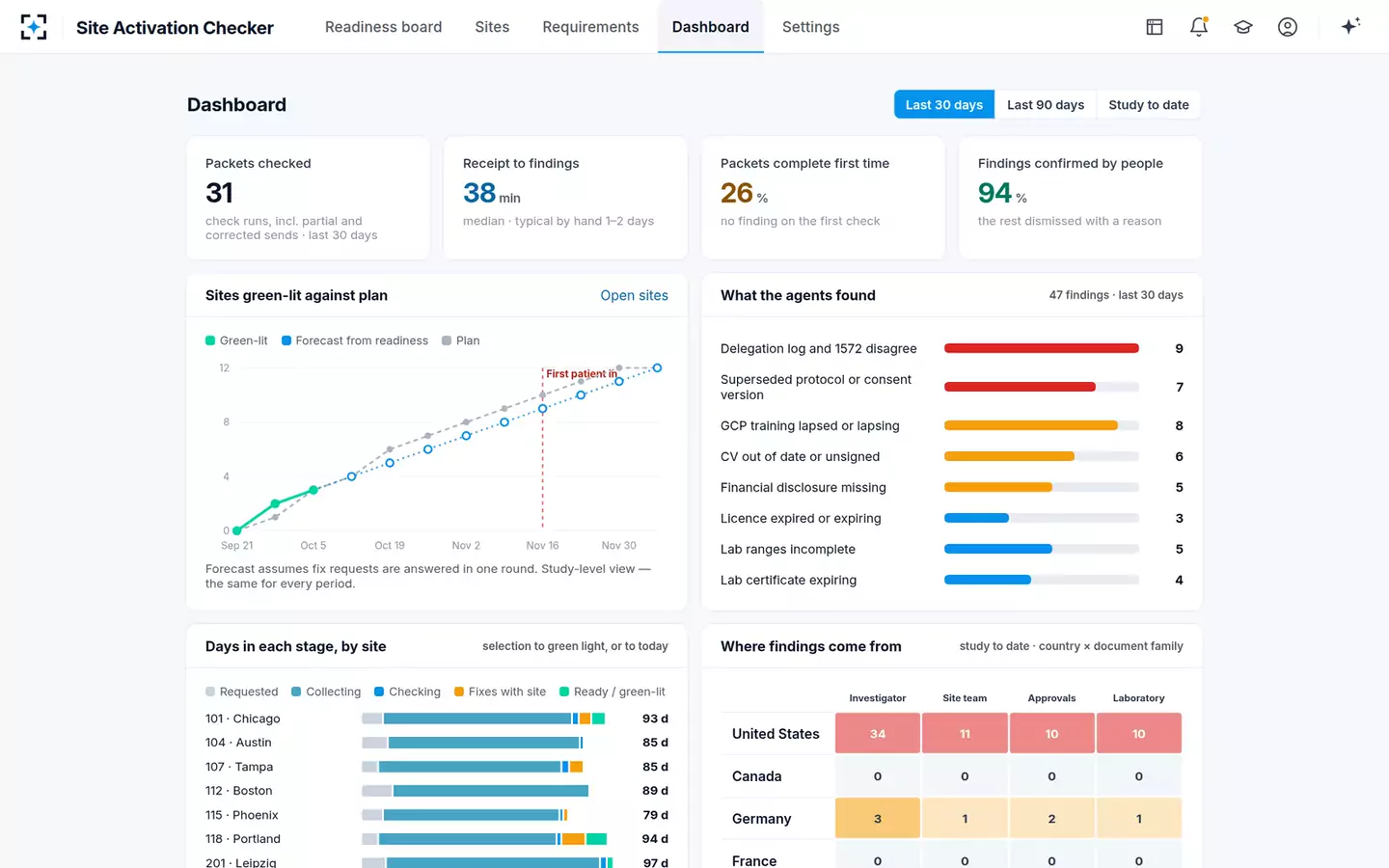Toggle the Checking stage legend item
The image size is (1389, 868).
pyautogui.click(x=407, y=692)
